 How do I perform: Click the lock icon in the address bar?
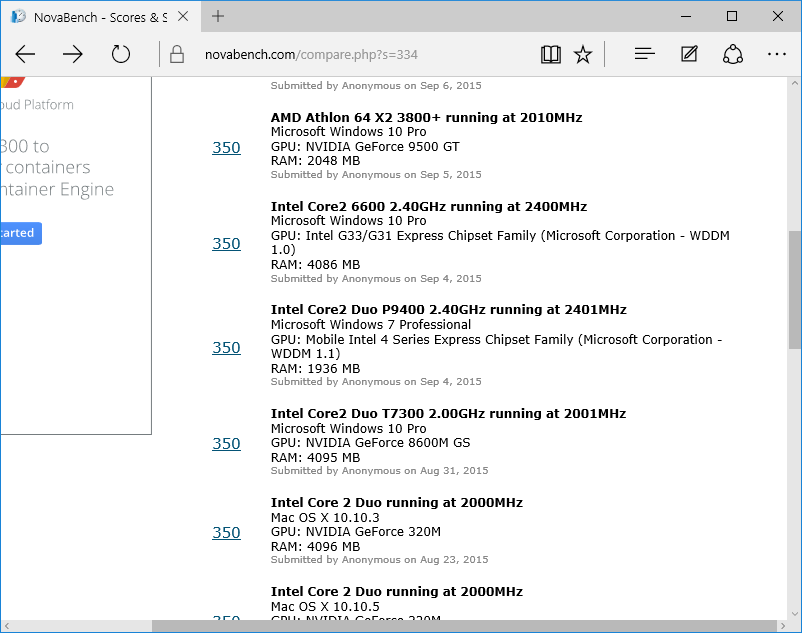[177, 54]
